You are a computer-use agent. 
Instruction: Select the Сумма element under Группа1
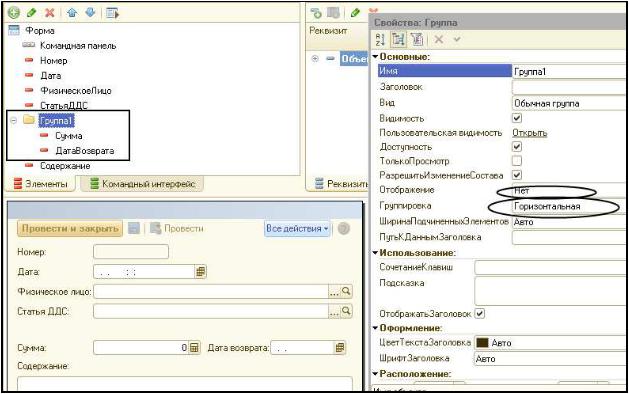69,136
